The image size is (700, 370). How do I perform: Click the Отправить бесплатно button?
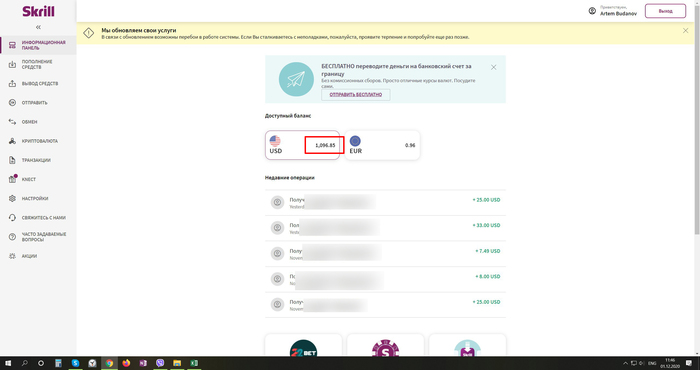coord(356,95)
